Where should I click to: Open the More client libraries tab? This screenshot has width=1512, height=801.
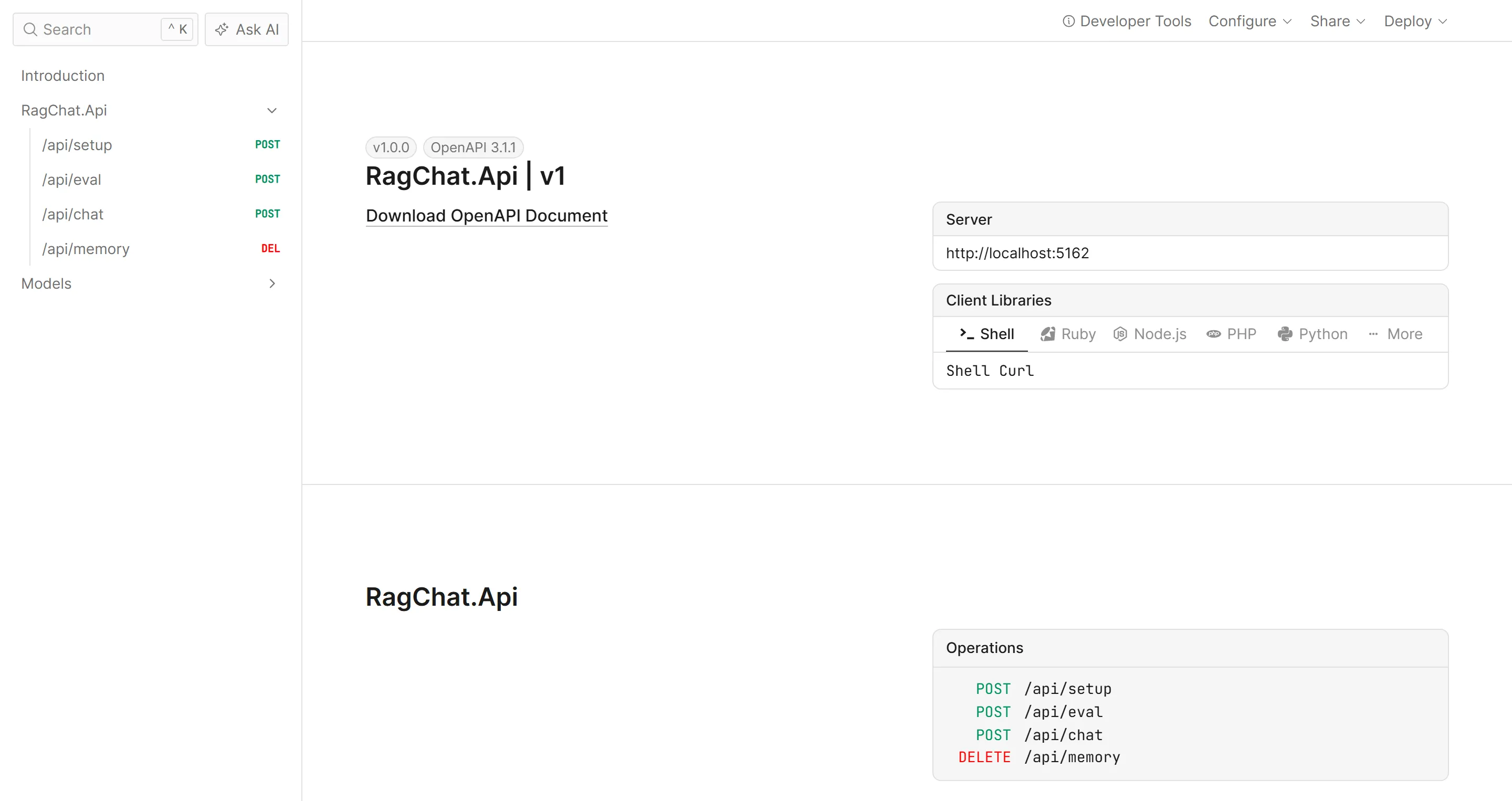pyautogui.click(x=1395, y=334)
